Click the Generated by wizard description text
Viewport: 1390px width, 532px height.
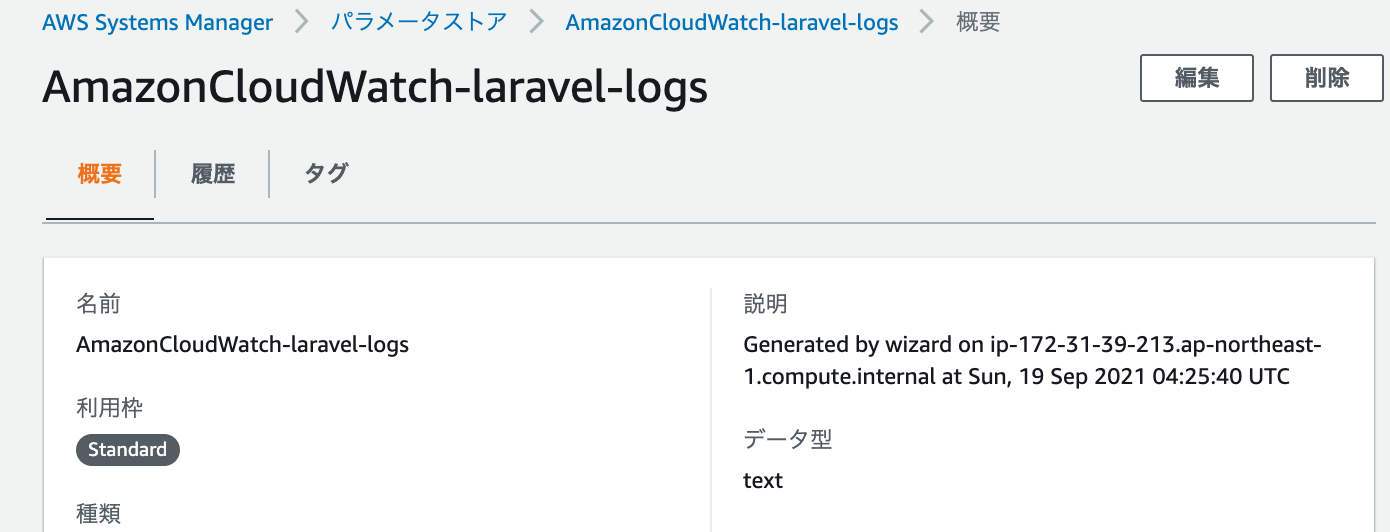pyautogui.click(x=1033, y=361)
